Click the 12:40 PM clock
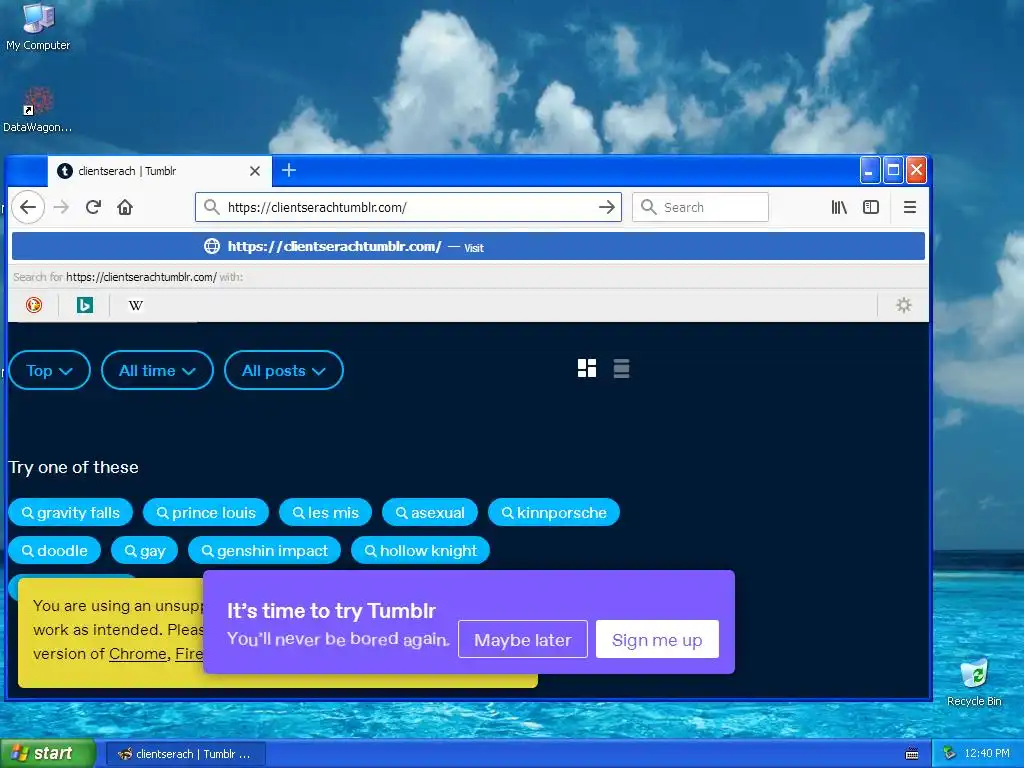The width and height of the screenshot is (1024, 768). coord(987,754)
